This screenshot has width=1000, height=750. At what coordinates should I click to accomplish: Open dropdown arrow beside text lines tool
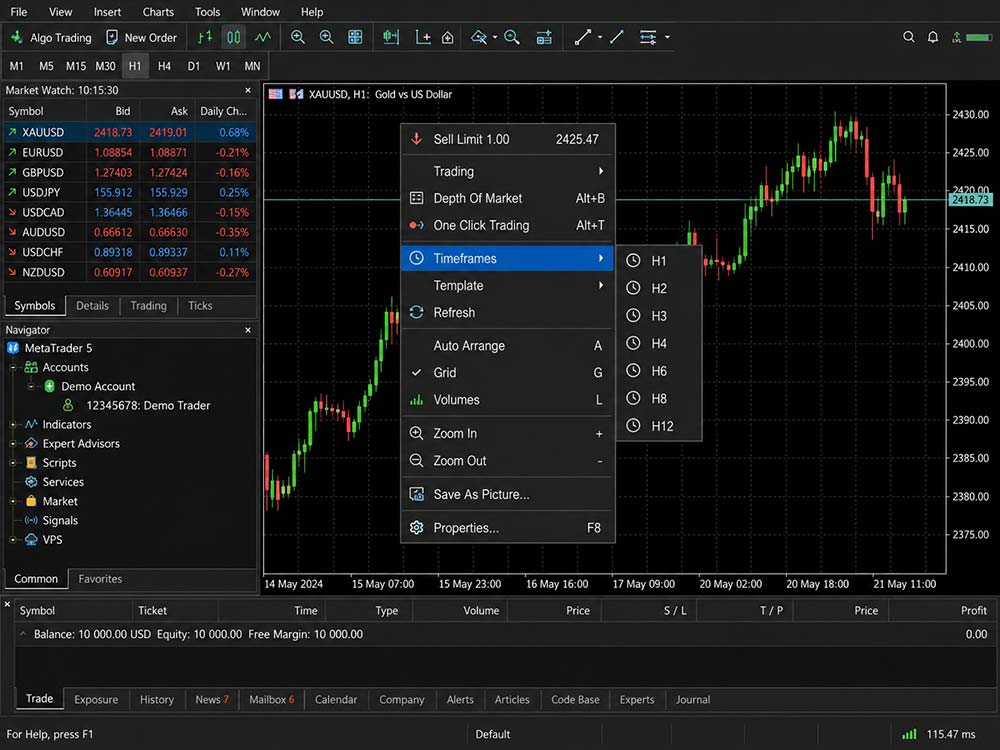pyautogui.click(x=667, y=38)
